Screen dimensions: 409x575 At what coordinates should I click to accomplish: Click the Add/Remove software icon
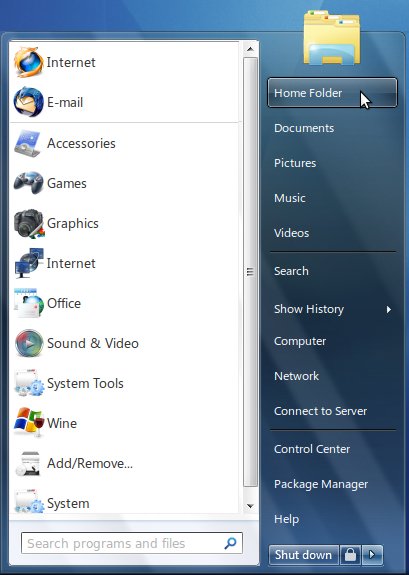point(28,463)
